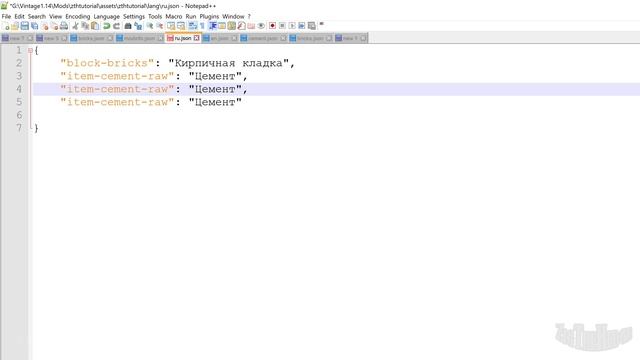Open the Search menu

37,16
